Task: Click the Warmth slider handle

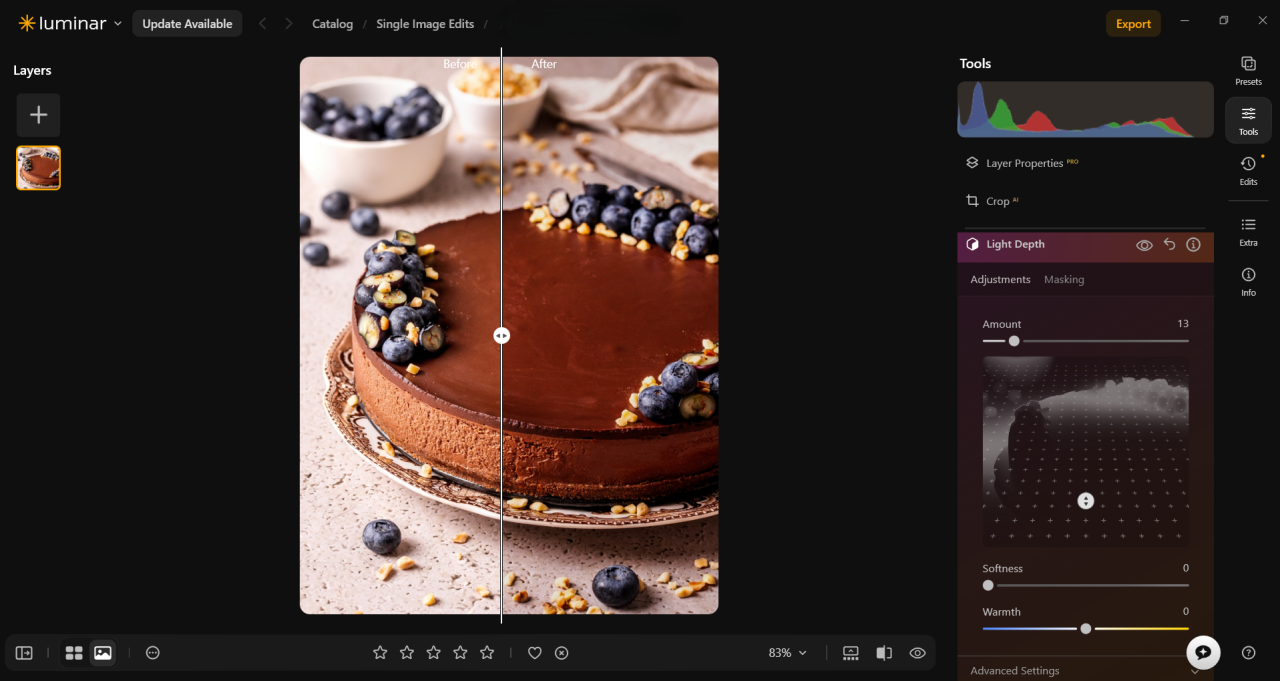Action: pyautogui.click(x=1086, y=628)
